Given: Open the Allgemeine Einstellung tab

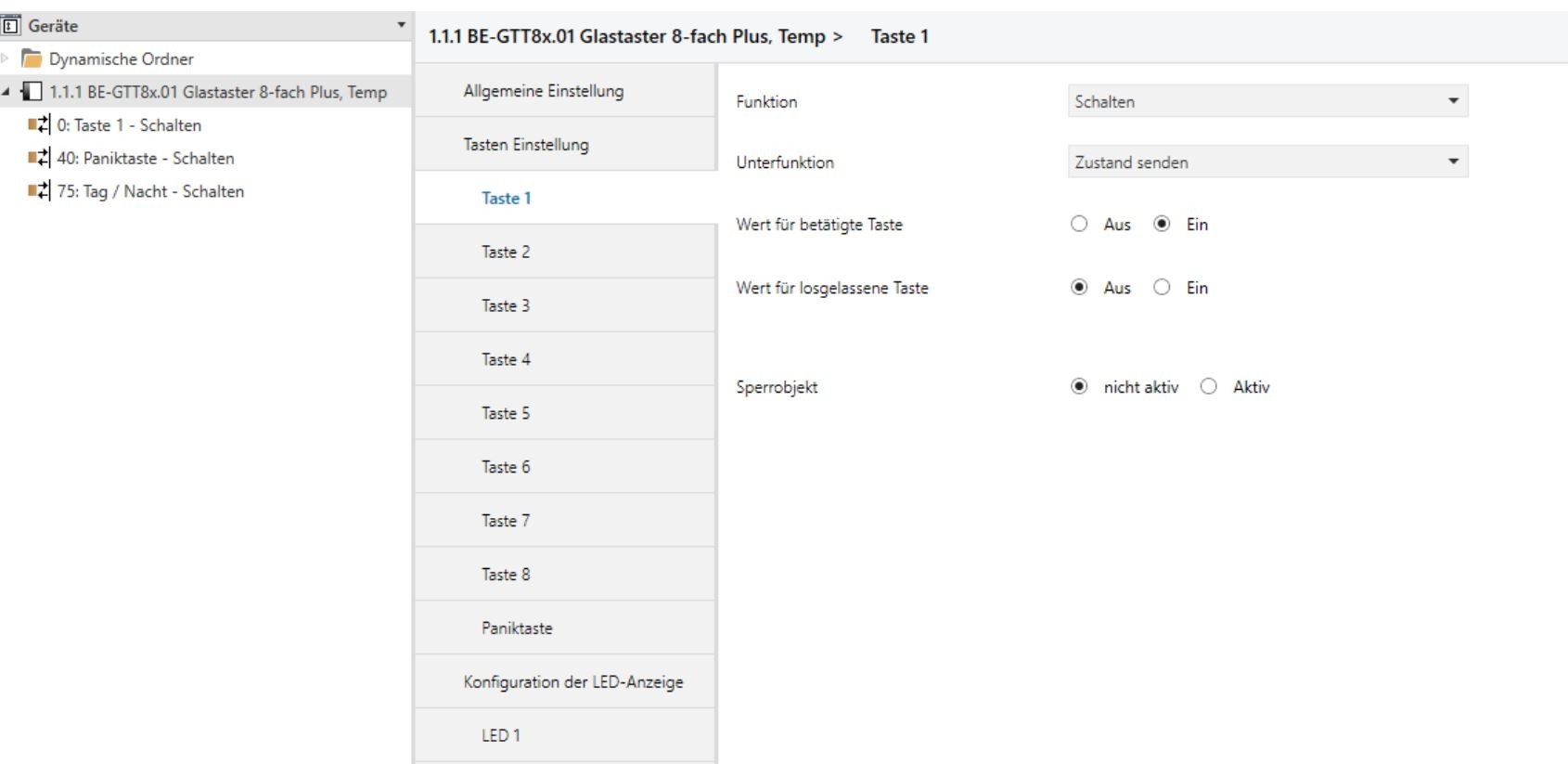Looking at the screenshot, I should click(544, 91).
